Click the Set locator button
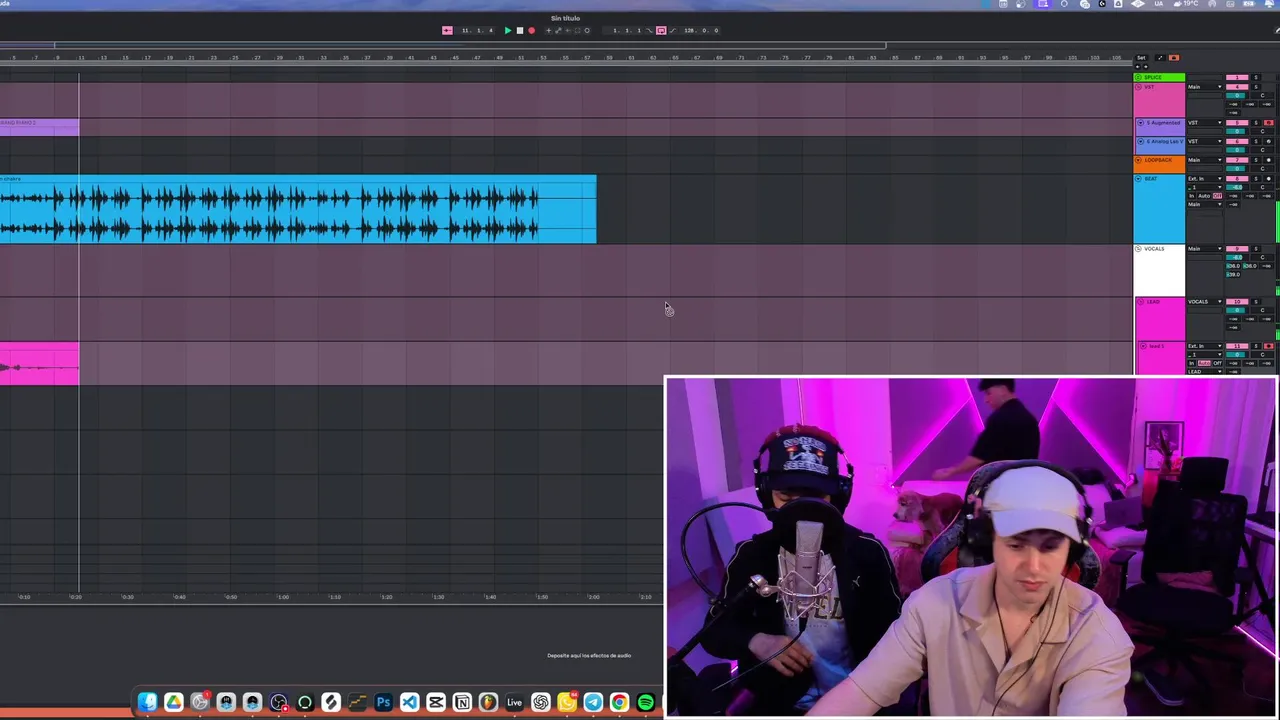This screenshot has width=1280, height=720. (x=1141, y=58)
